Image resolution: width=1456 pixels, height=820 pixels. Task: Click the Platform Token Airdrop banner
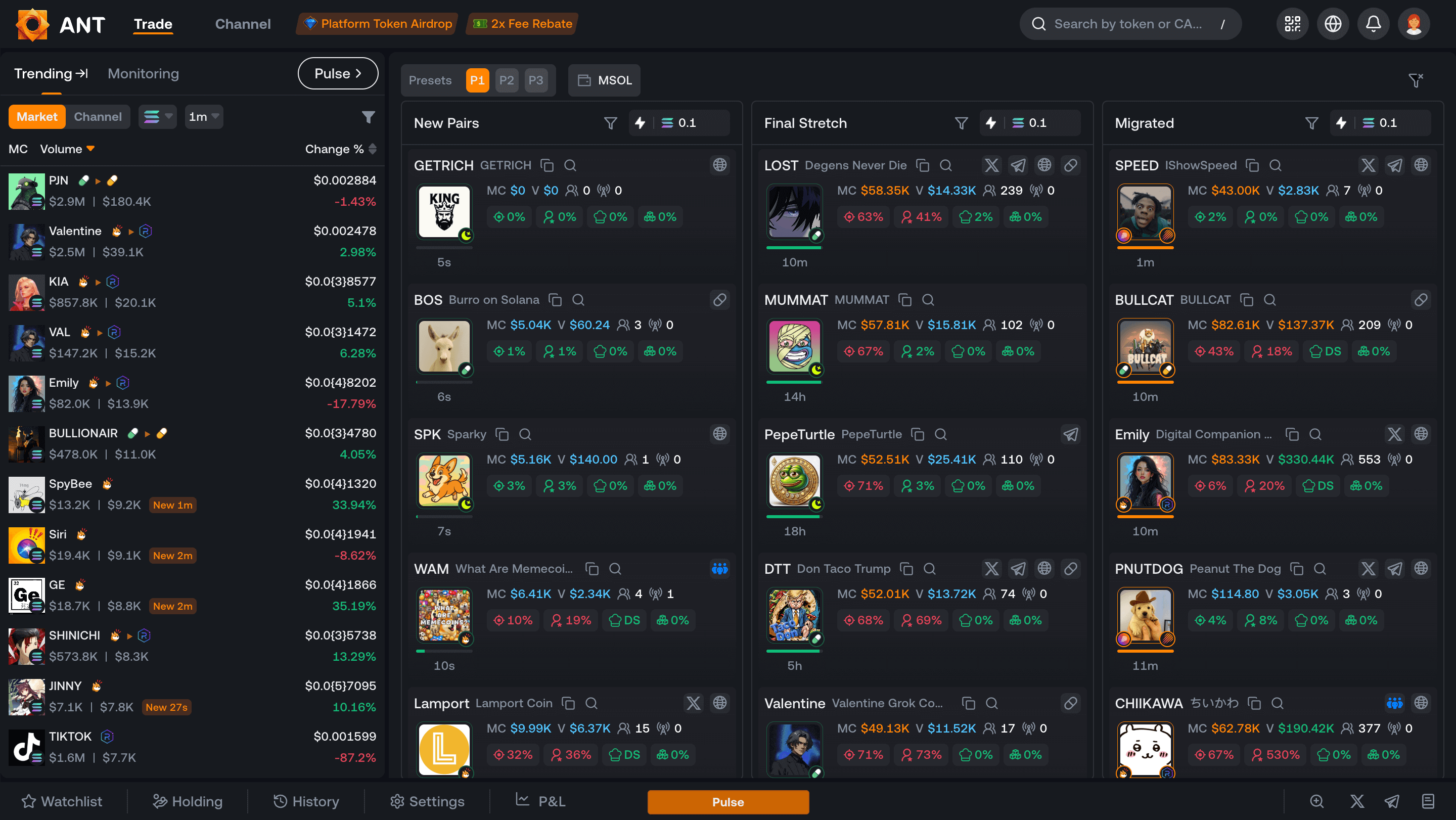[x=377, y=24]
